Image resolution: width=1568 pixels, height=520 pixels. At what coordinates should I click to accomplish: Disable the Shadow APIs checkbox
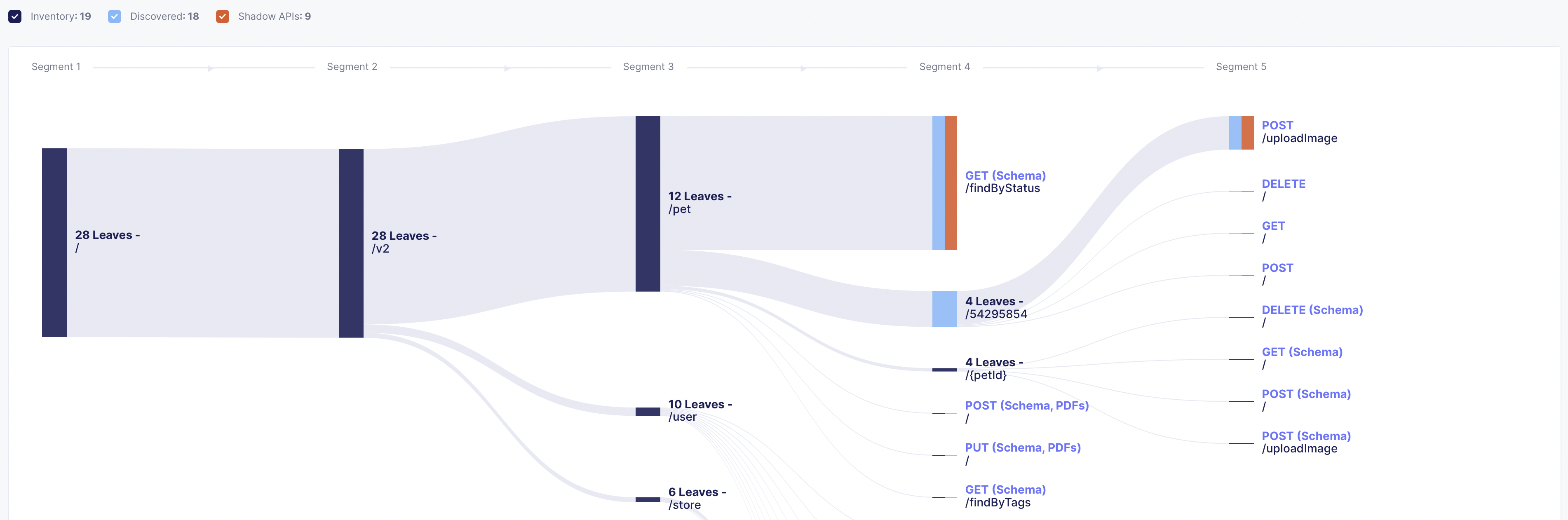pos(223,16)
